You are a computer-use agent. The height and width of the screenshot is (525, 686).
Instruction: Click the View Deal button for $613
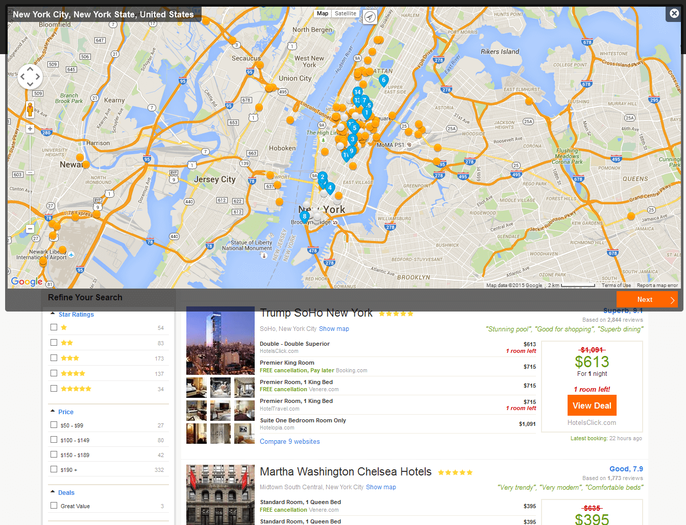pyautogui.click(x=592, y=406)
